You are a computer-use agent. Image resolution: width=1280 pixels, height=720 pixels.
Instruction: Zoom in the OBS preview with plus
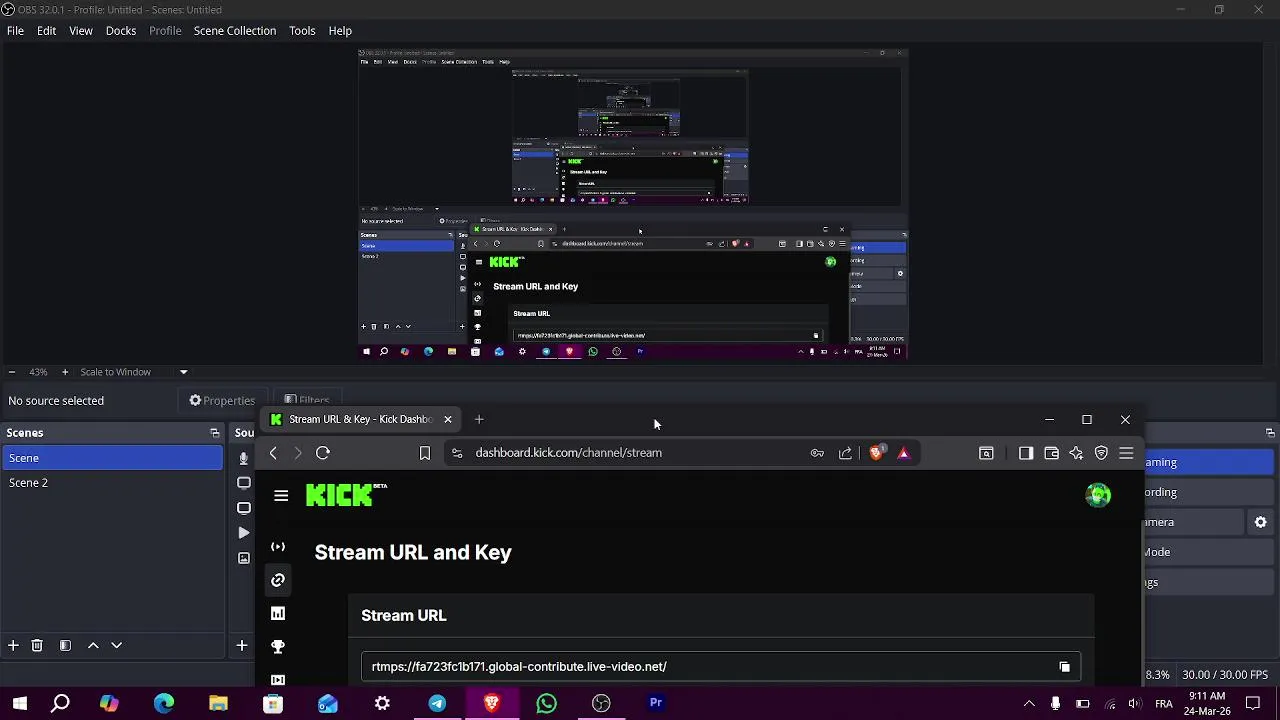pos(65,372)
